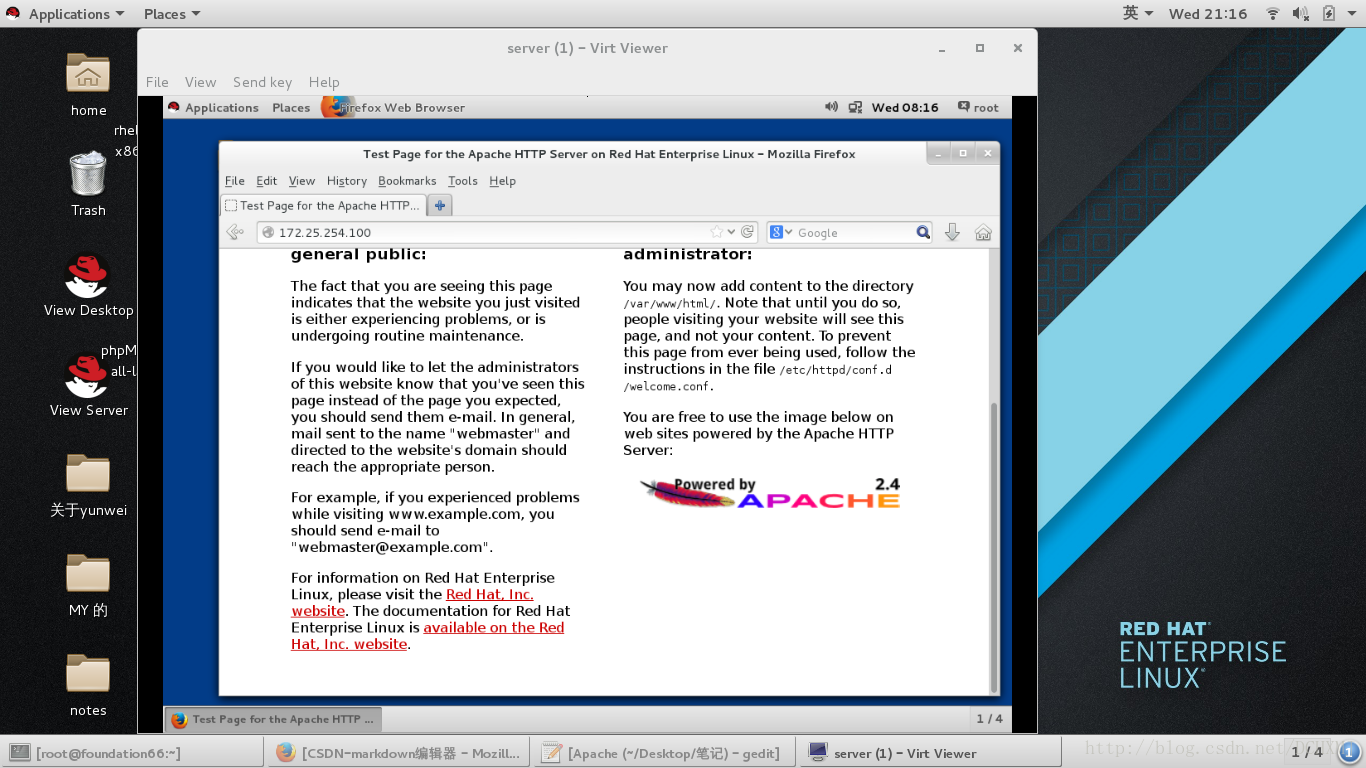Open the notes folder icon
The width and height of the screenshot is (1366, 768).
coord(88,673)
